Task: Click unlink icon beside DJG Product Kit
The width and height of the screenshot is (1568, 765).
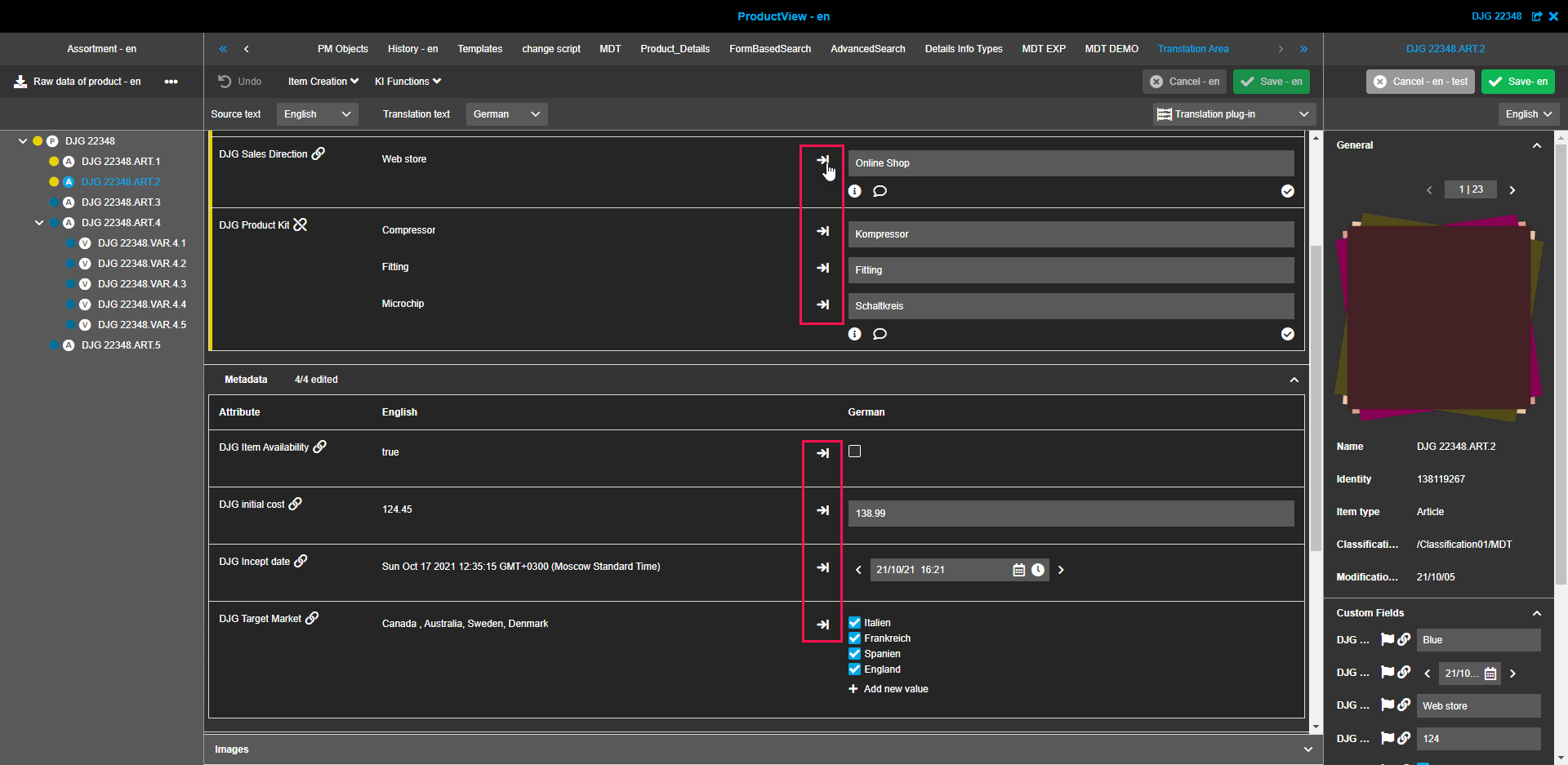Action: click(x=301, y=225)
